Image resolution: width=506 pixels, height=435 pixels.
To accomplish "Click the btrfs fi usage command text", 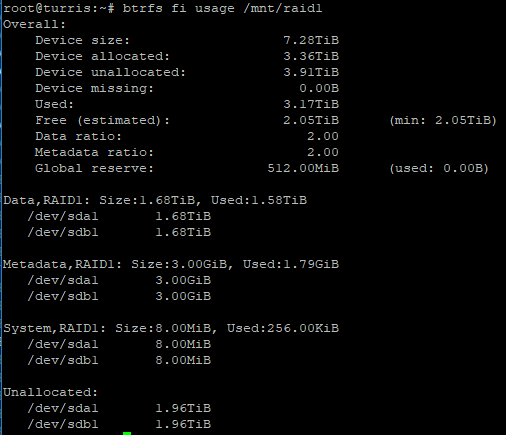I will pyautogui.click(x=222, y=9).
